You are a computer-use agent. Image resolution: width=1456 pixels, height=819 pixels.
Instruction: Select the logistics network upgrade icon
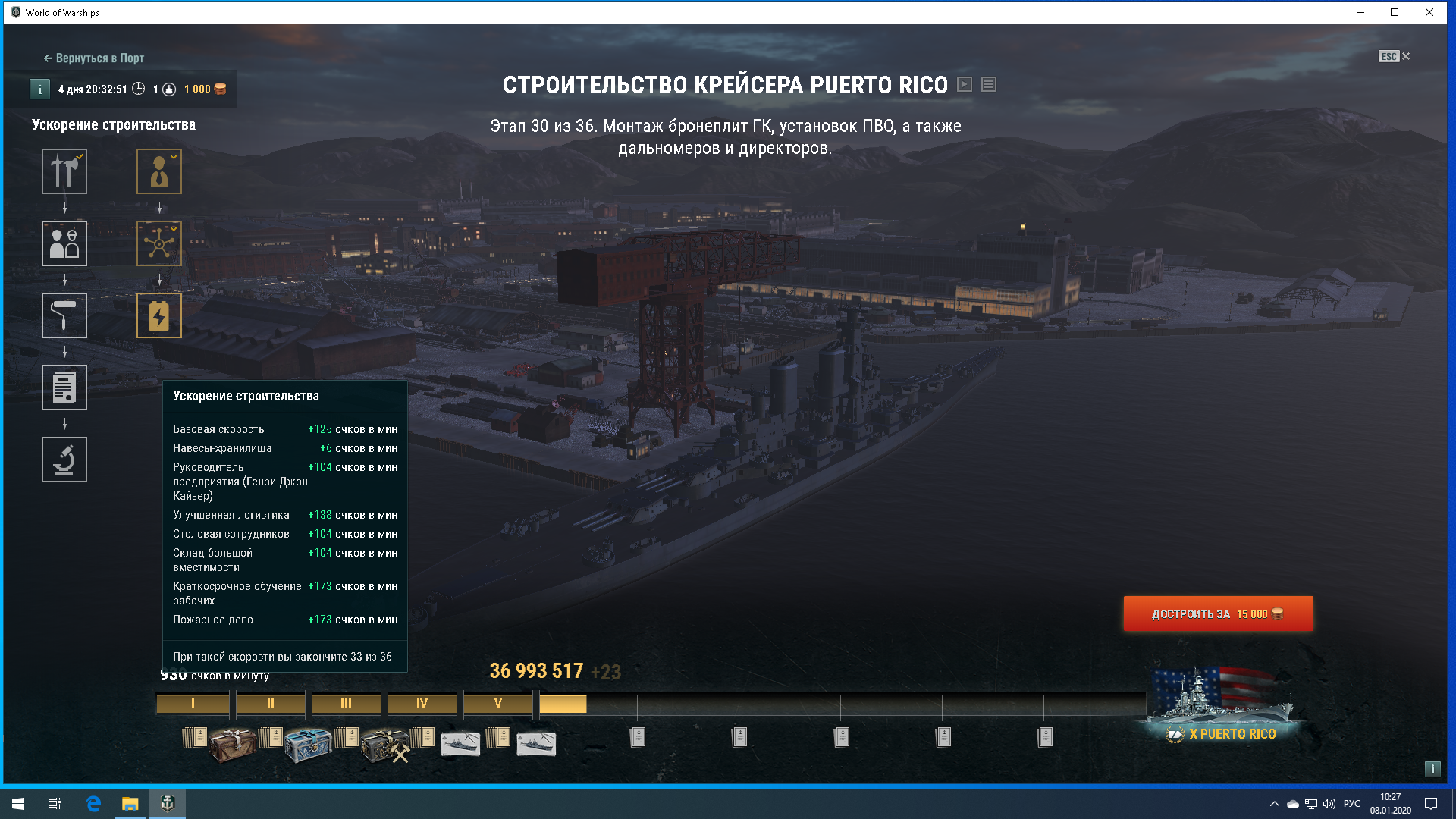159,243
